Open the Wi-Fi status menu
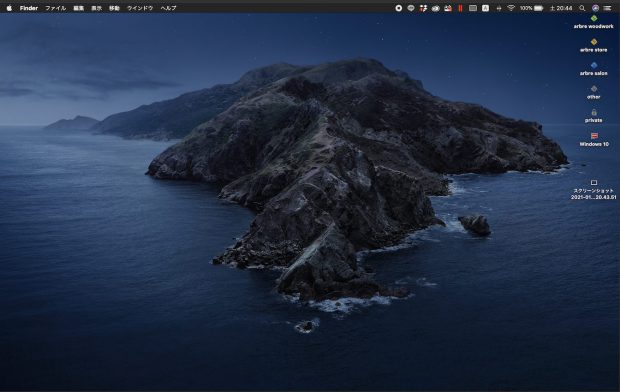This screenshot has height=392, width=620. pos(511,8)
